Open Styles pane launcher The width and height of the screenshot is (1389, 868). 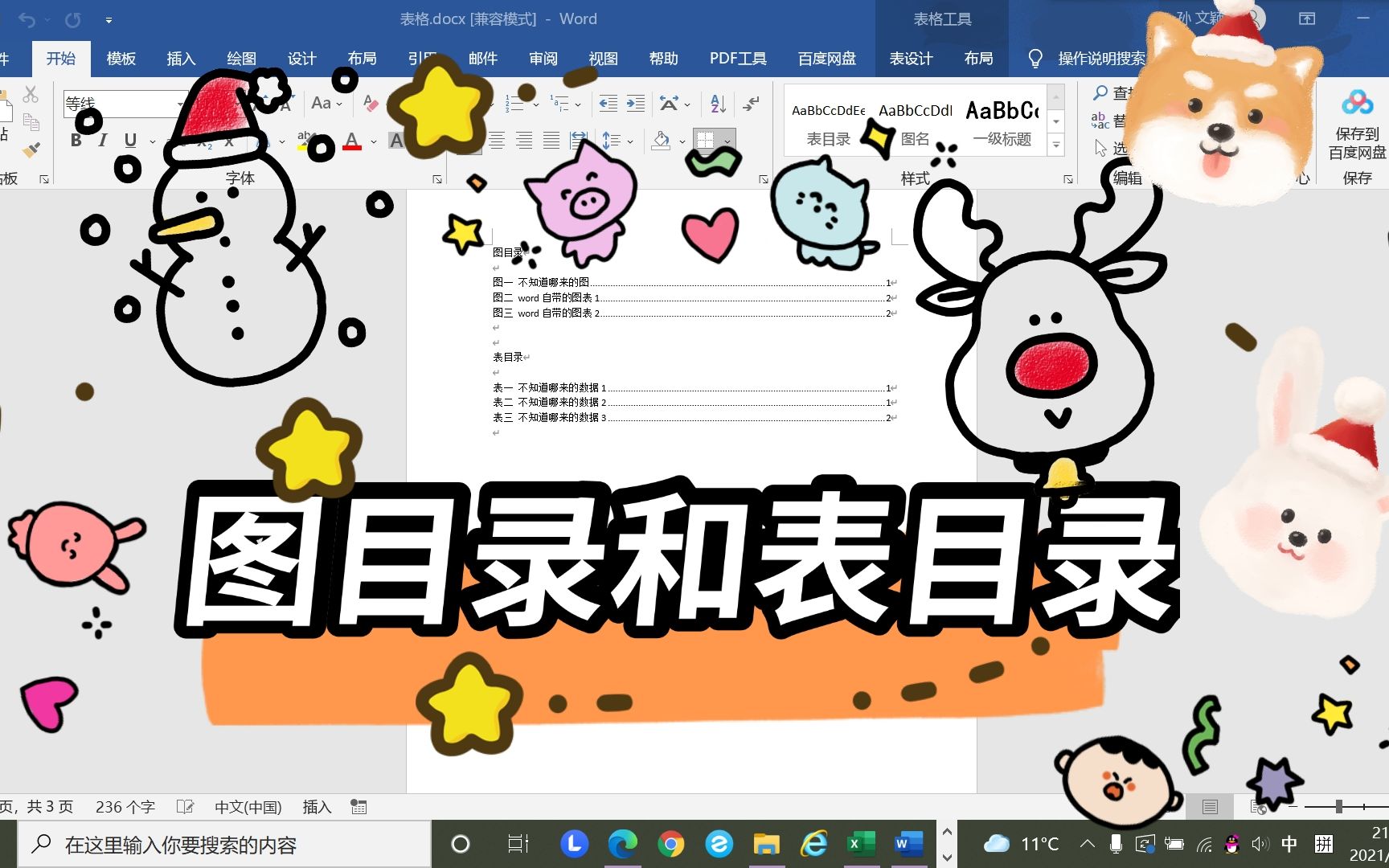point(1068,179)
